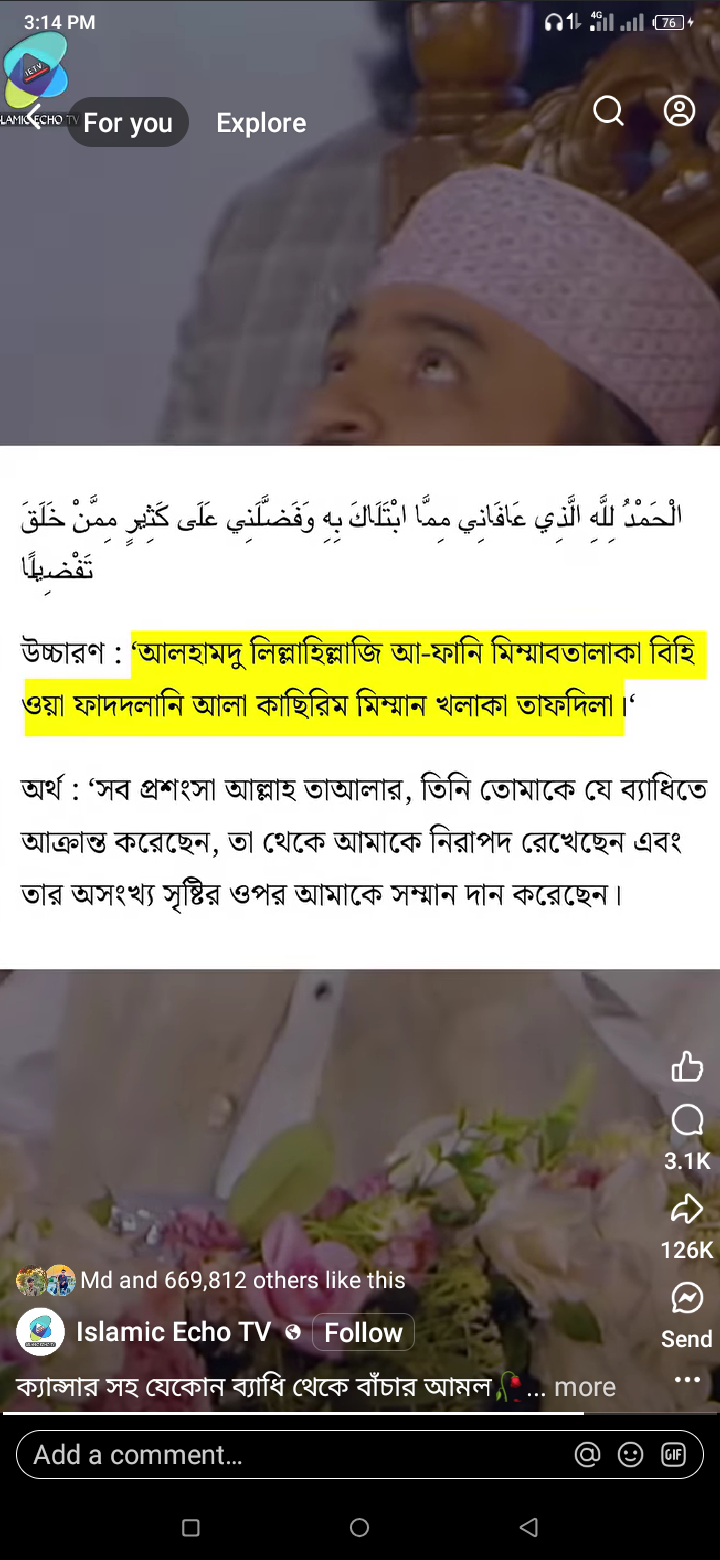The height and width of the screenshot is (1560, 720).
Task: Follow Islamic Echo TV
Action: point(363,1332)
